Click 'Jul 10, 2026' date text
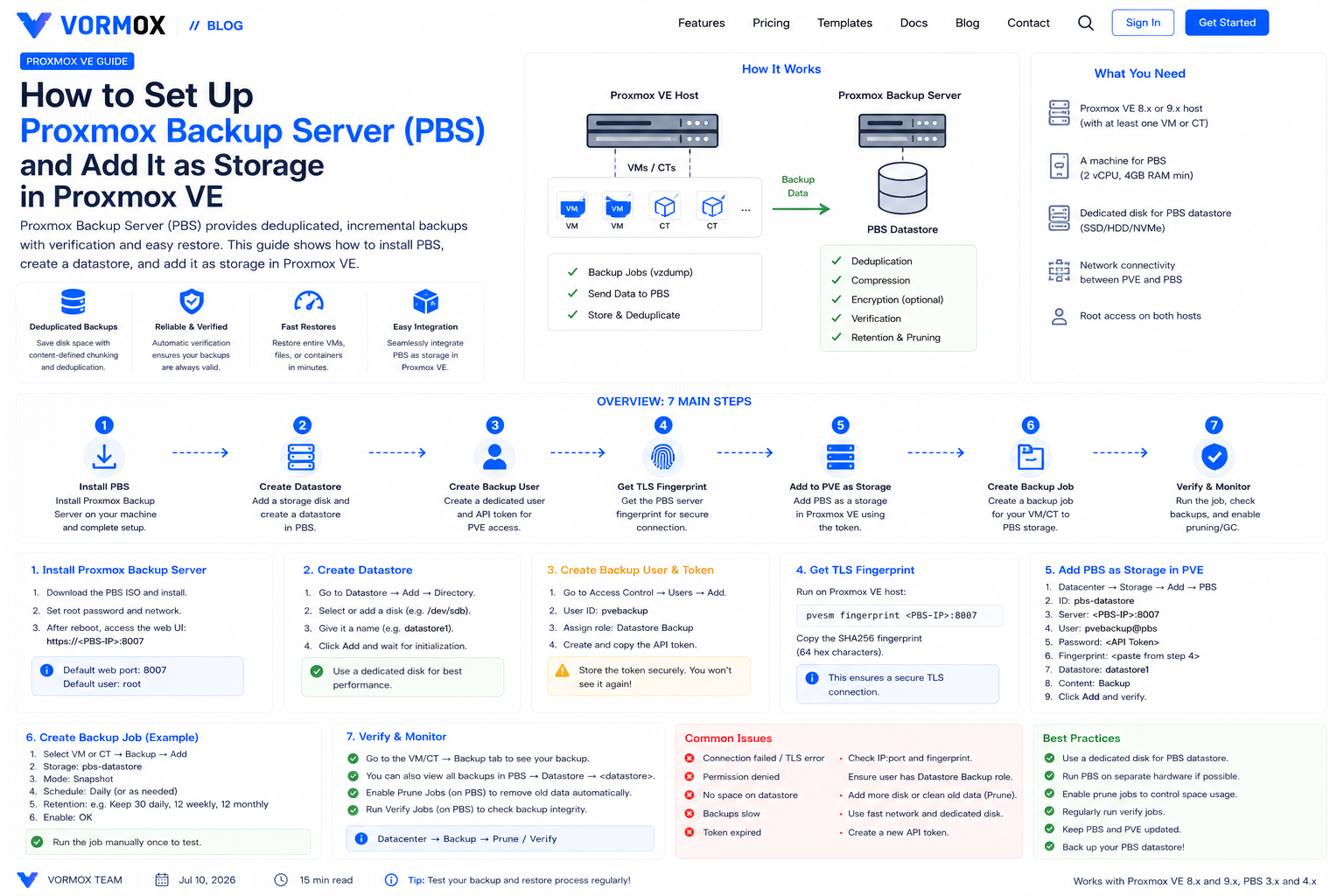 [x=207, y=879]
